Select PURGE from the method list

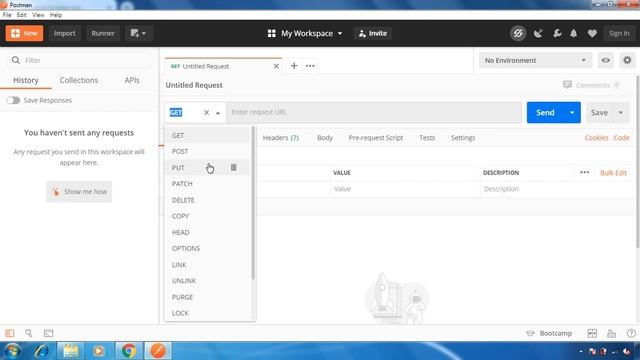click(207, 297)
